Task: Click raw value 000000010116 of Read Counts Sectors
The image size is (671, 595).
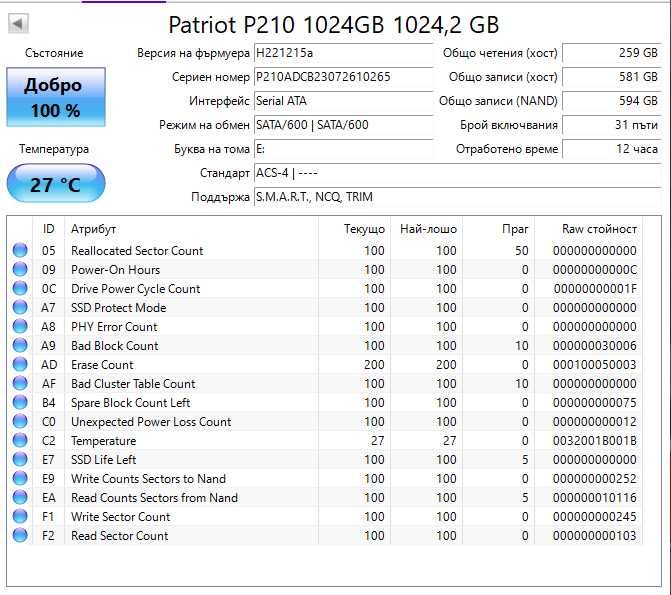Action: coord(594,498)
